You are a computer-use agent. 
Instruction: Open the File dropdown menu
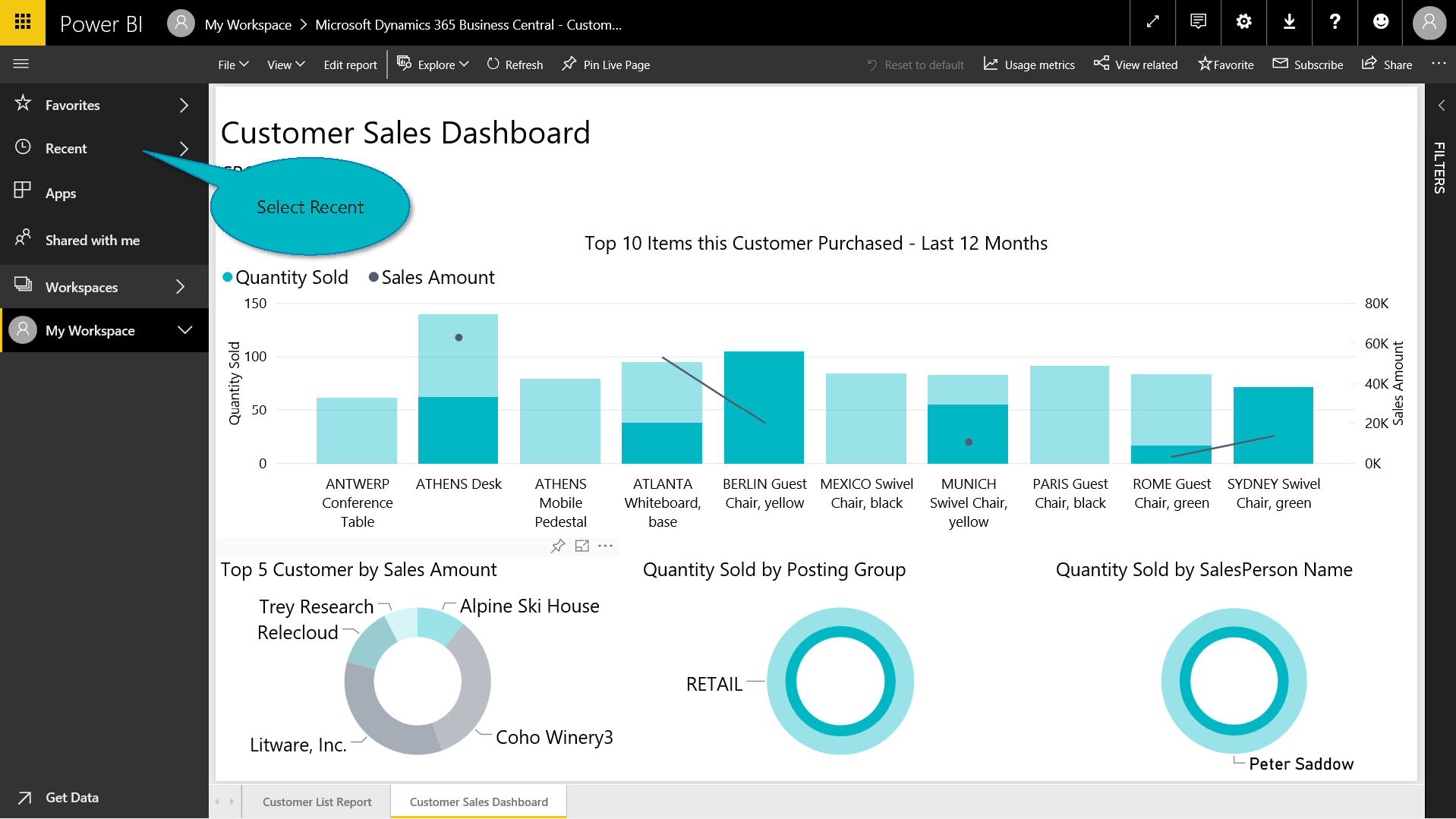(233, 65)
